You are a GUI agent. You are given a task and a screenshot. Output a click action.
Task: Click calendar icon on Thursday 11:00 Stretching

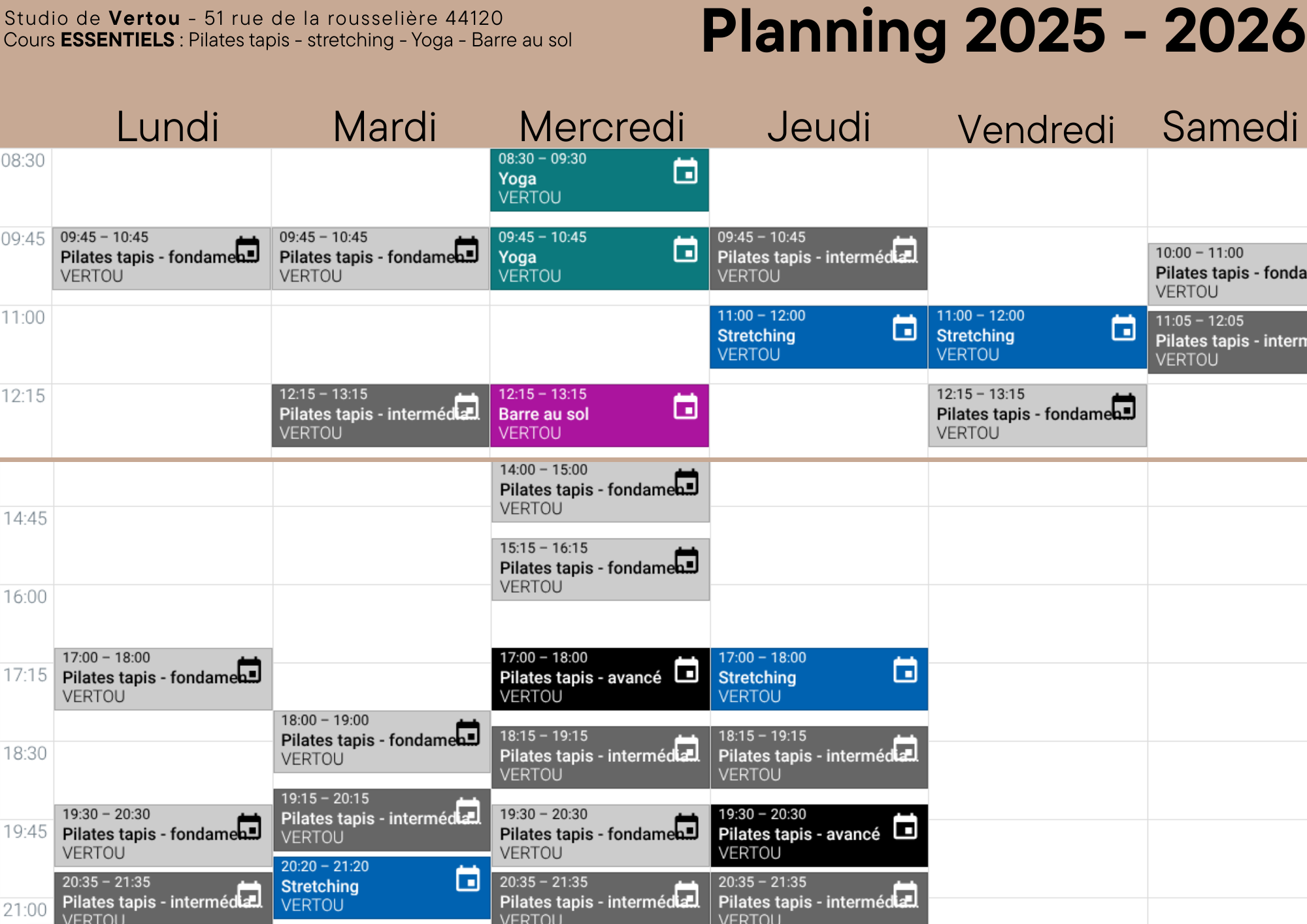[x=904, y=328]
